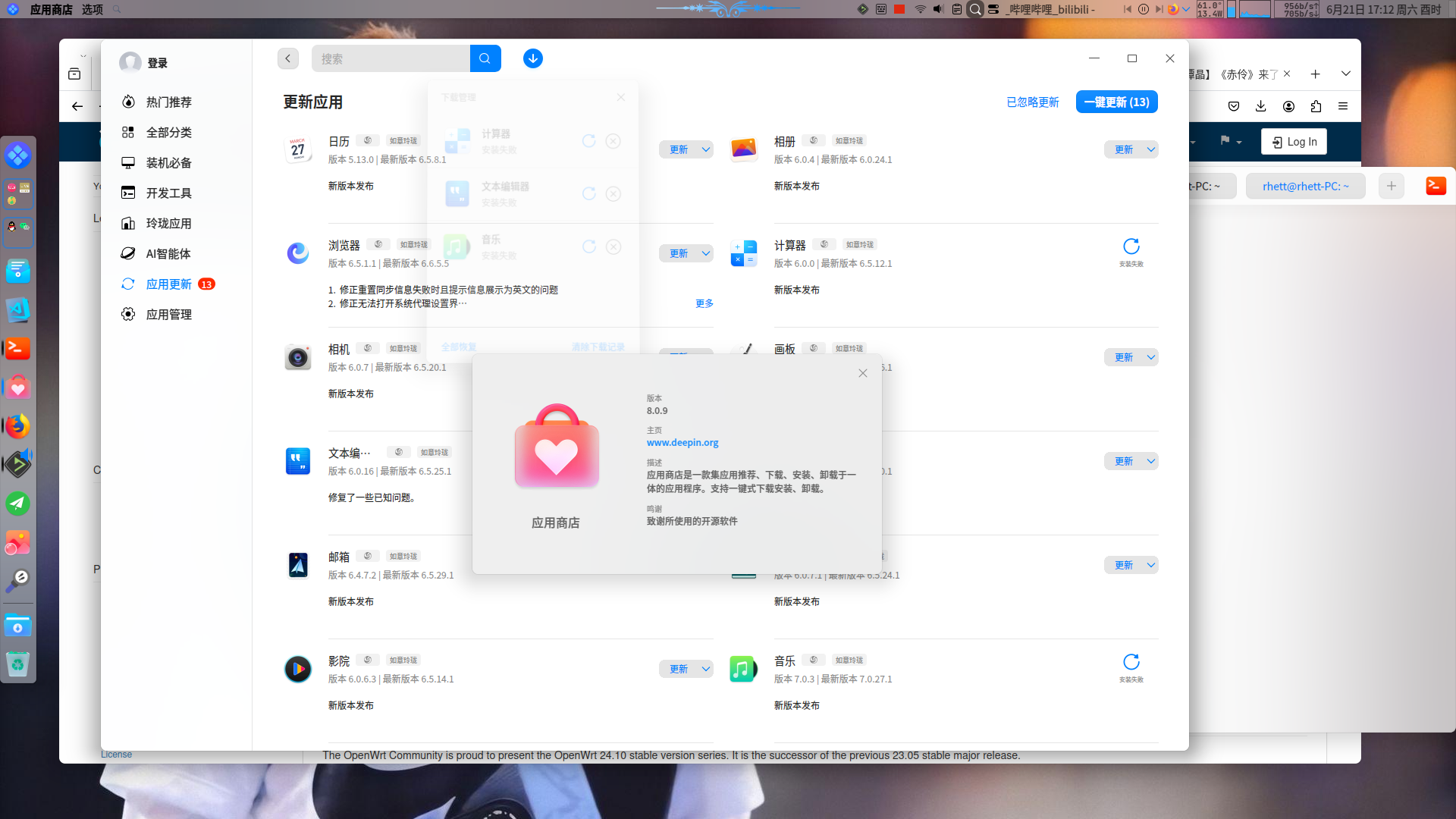Open the 日历 app icon
Screen dimensions: 1456x819
point(298,149)
